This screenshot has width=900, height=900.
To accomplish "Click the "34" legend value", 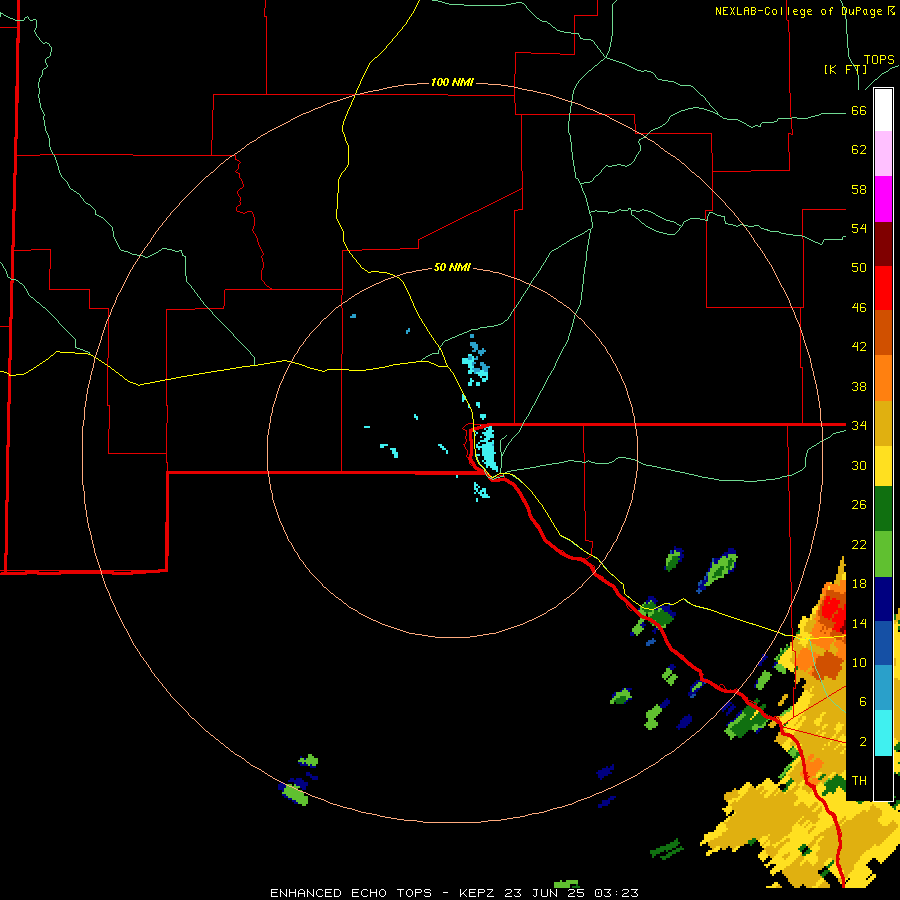I will (859, 426).
